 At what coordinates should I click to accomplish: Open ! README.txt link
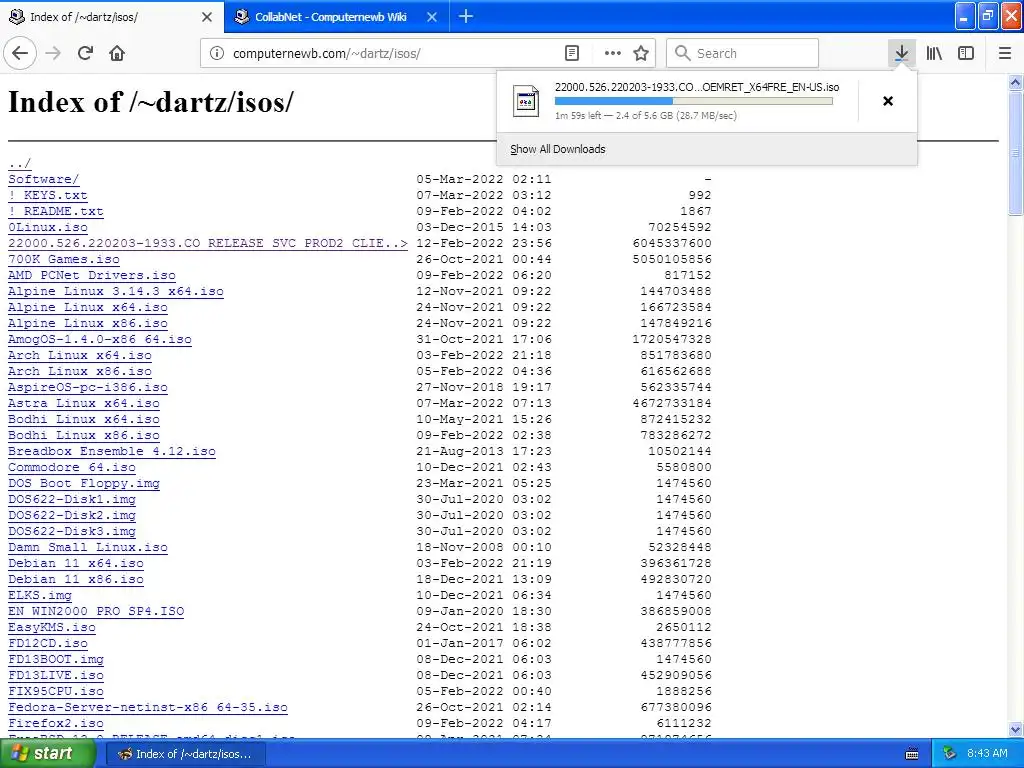tap(56, 211)
